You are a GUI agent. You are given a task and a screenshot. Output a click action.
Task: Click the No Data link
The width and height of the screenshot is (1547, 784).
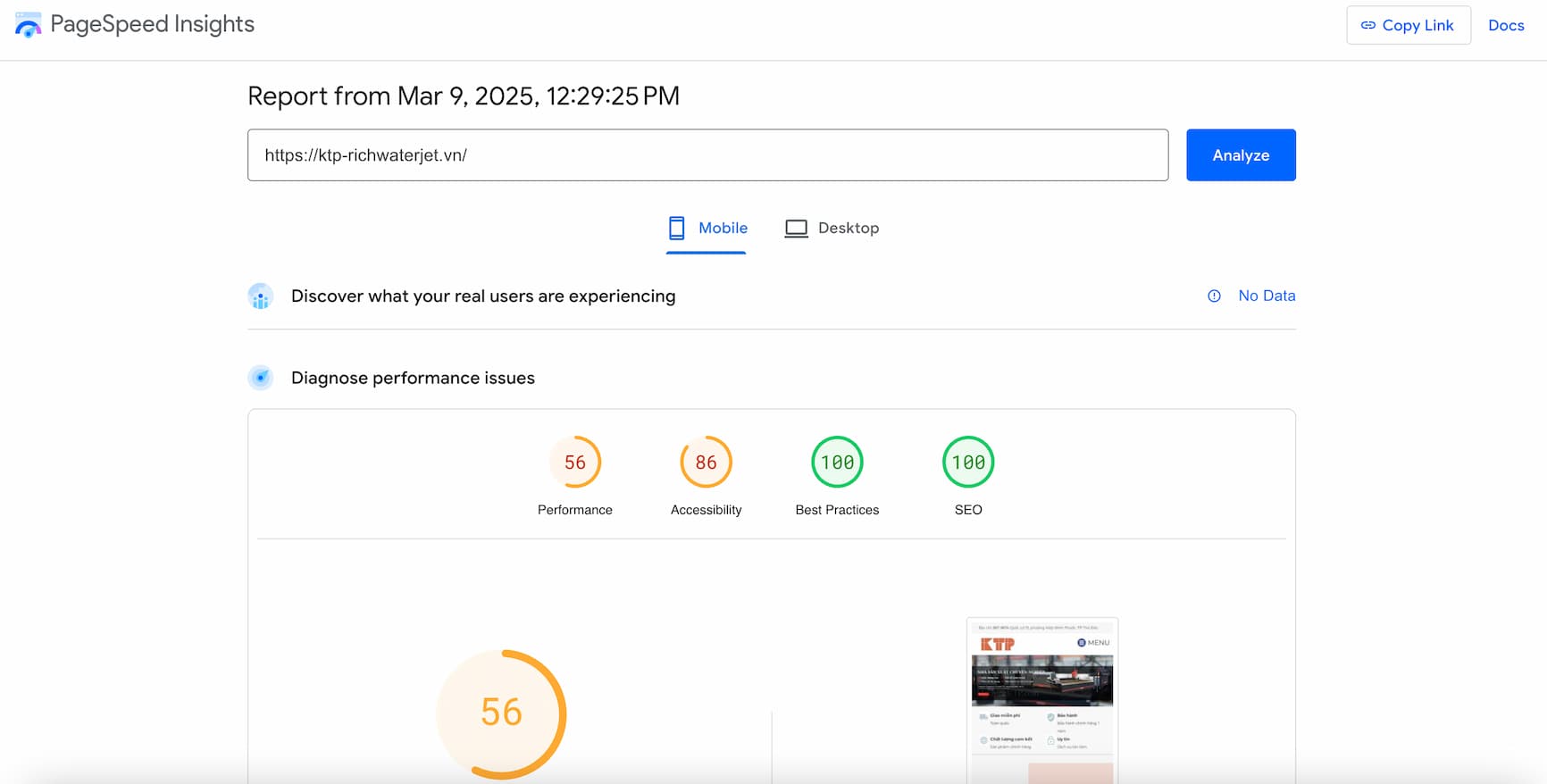[x=1266, y=296]
